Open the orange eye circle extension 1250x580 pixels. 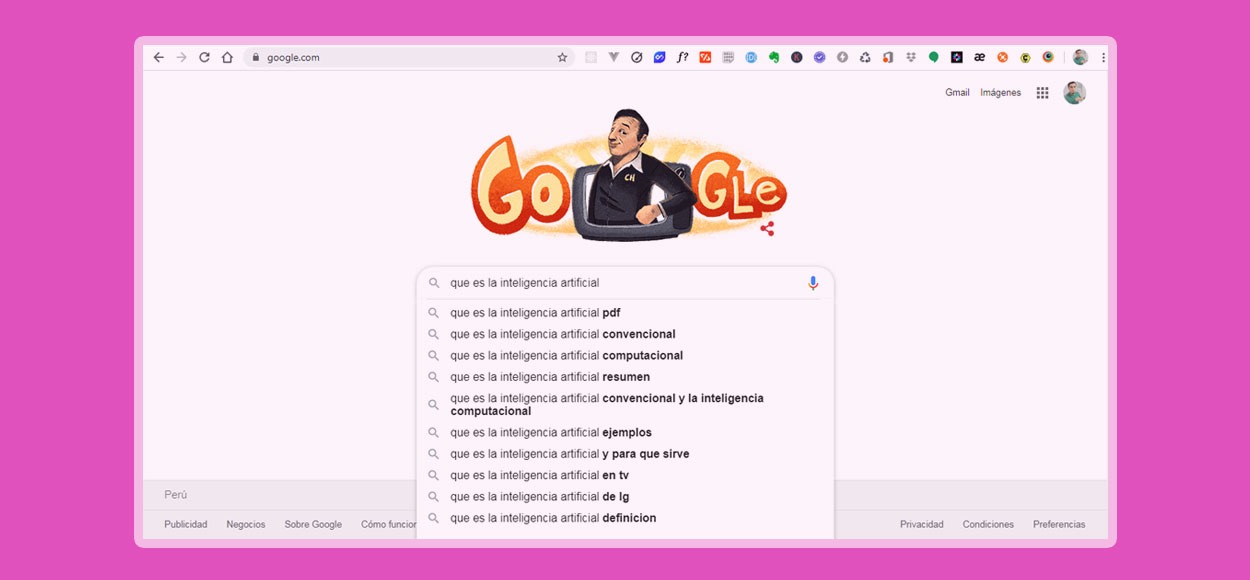click(x=1048, y=57)
